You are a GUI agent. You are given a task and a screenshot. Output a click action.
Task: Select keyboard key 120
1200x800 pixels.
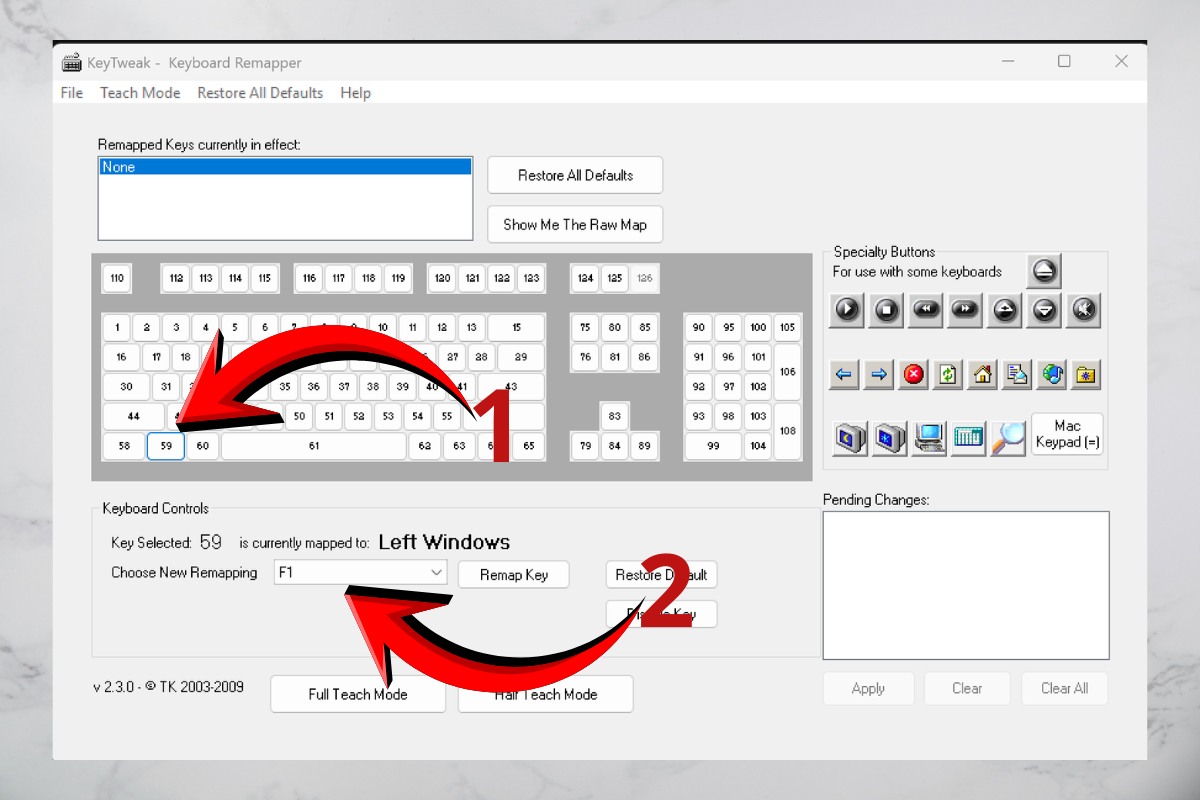click(443, 278)
